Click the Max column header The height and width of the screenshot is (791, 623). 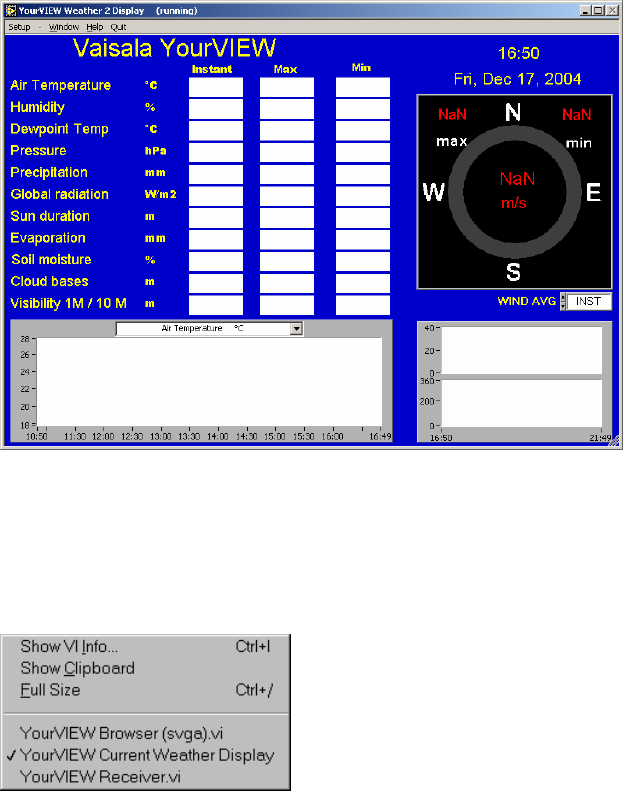click(286, 70)
